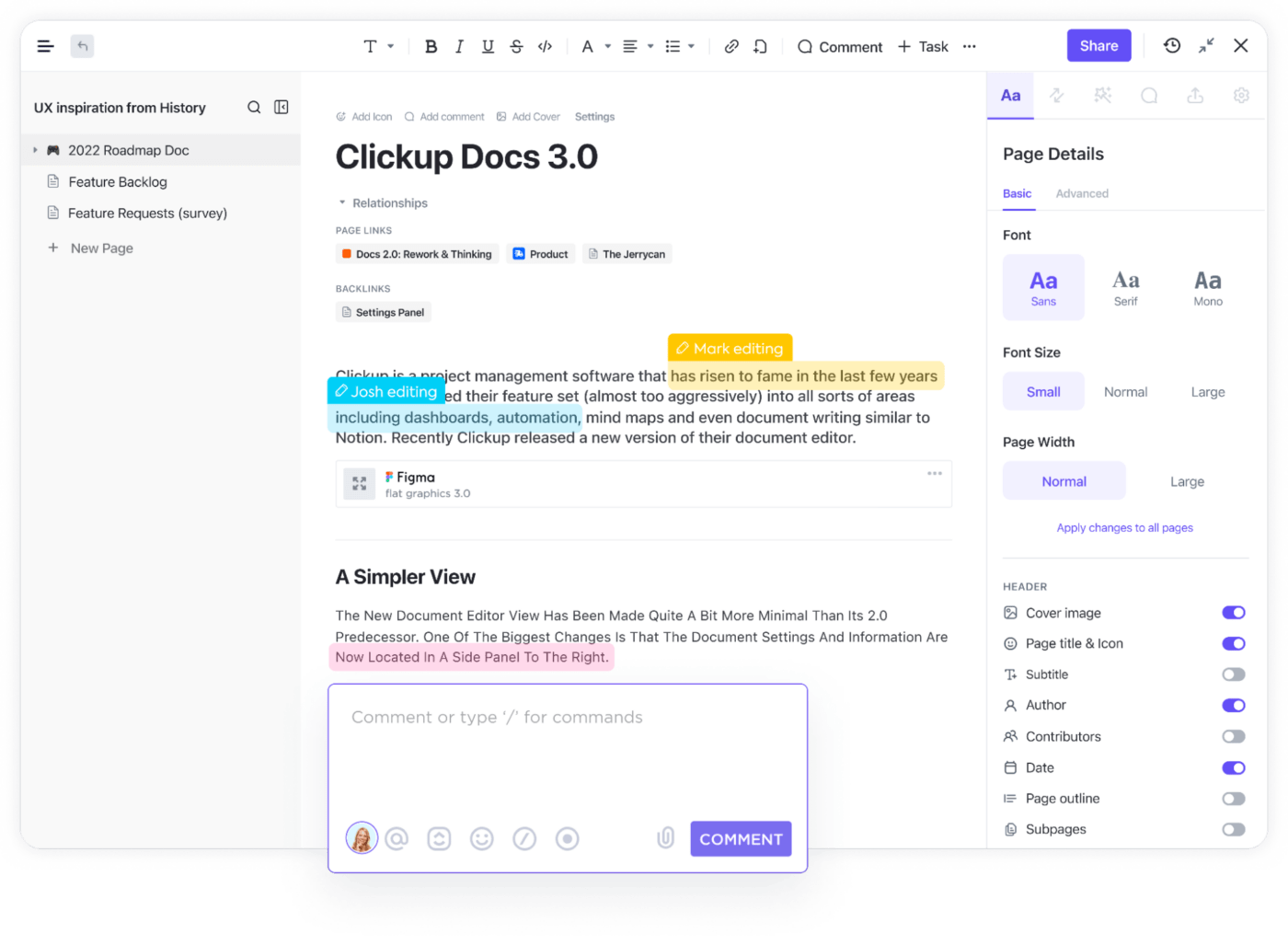Click Add Cover link
The image size is (1288, 945).
click(528, 117)
